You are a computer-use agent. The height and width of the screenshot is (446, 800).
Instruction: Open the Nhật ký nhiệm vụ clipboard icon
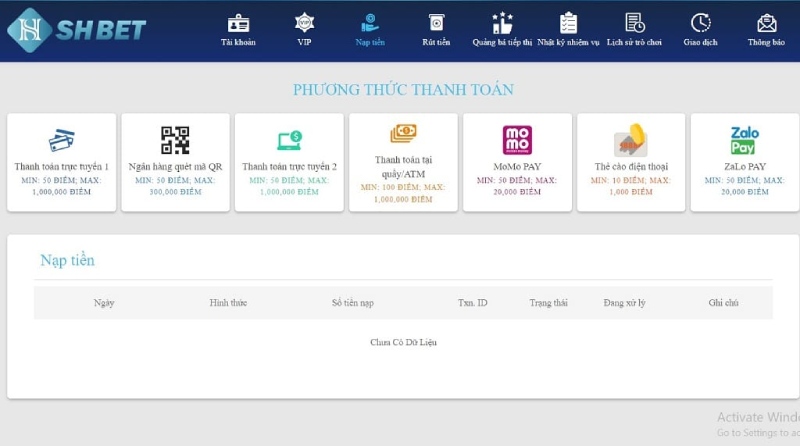point(568,23)
